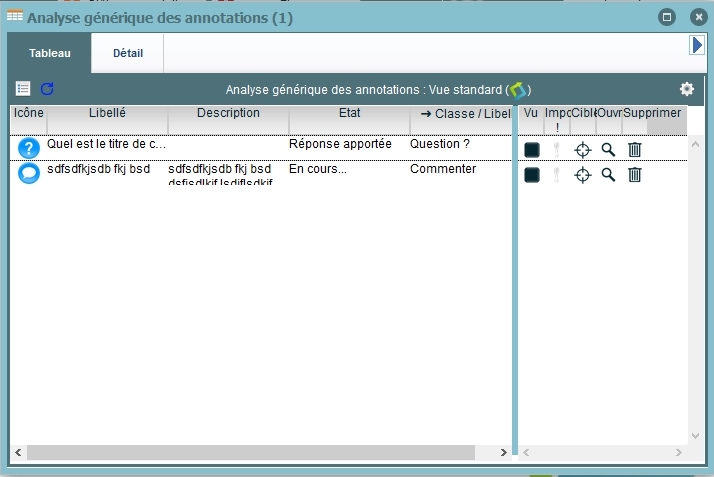The image size is (714, 477).
Task: Click the target icon in the Commenter row
Action: 583,175
